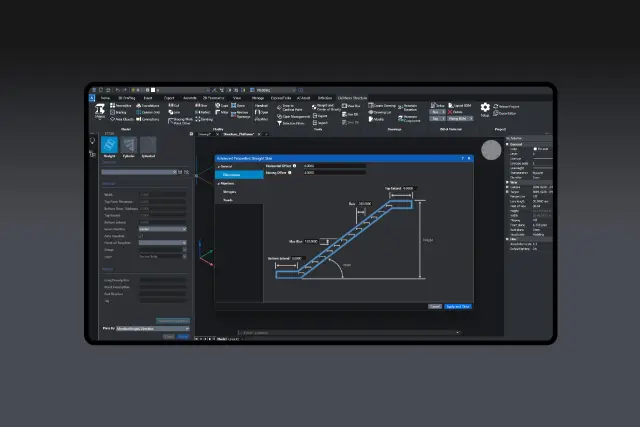Screen dimensions: 640x427
Task: Click the Column Grid tool icon
Action: coord(138,112)
